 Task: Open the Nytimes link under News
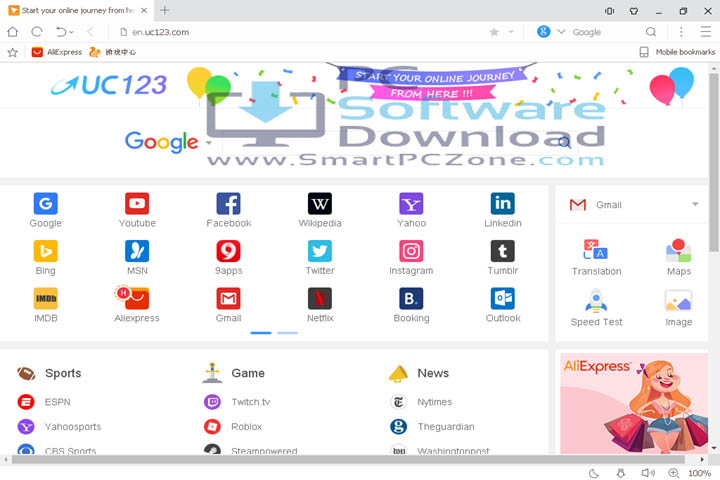[421, 402]
